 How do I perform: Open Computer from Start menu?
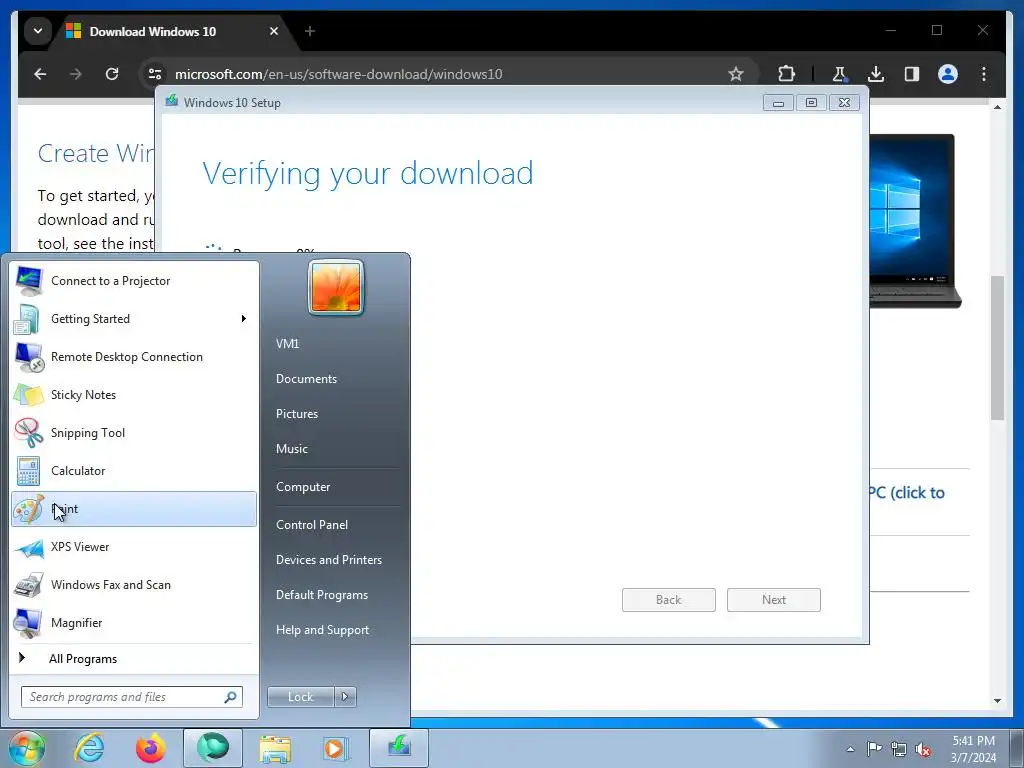point(303,487)
